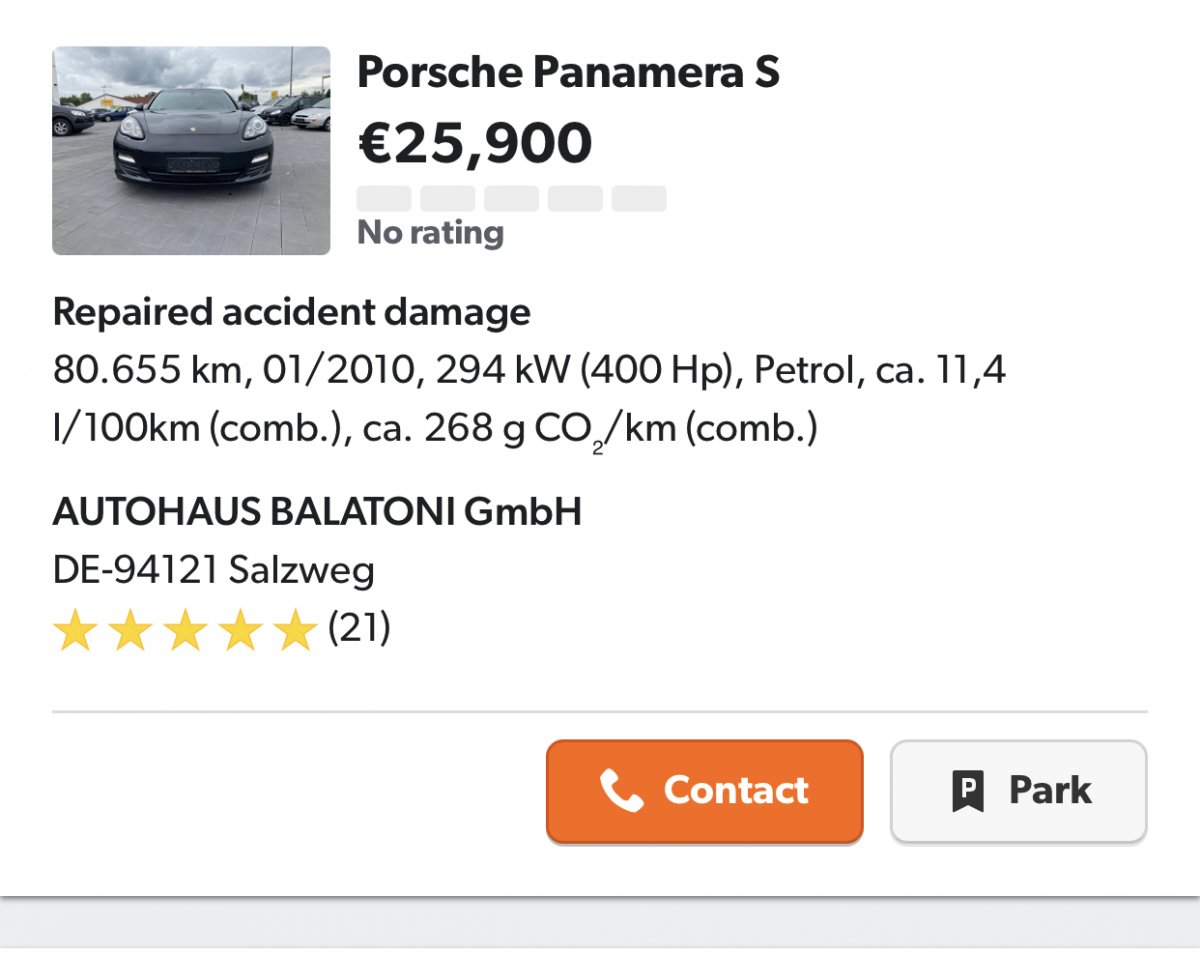The image size is (1200, 953).
Task: Click the parking bookmark icon
Action: click(x=967, y=791)
